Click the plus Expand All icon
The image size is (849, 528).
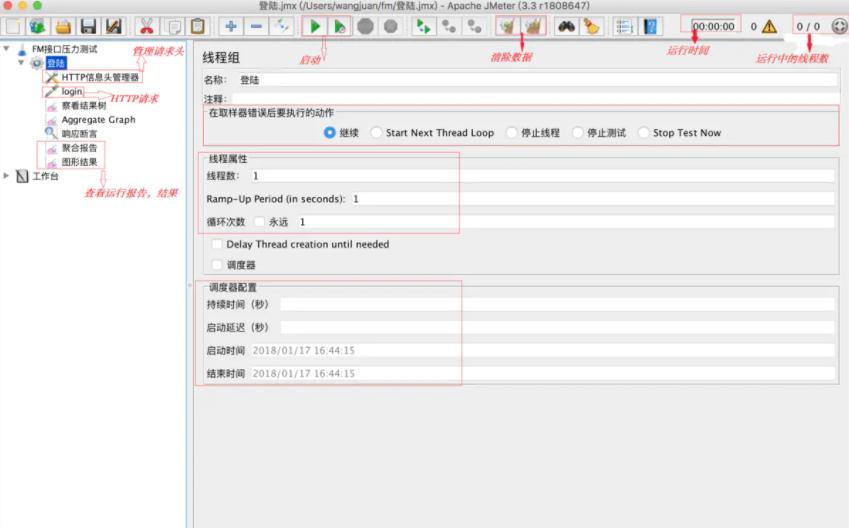[231, 27]
